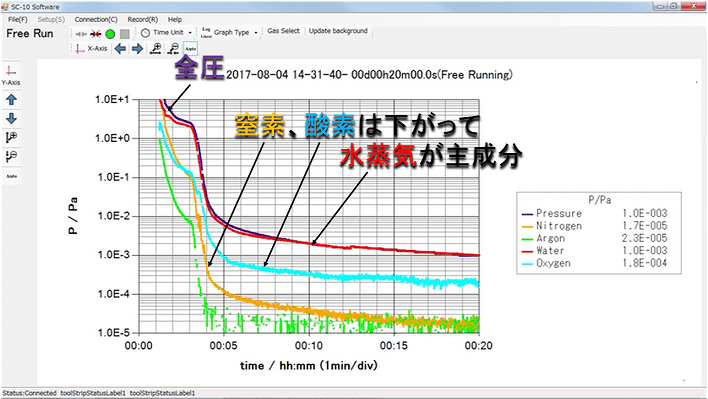Open the Time Unit dropdown

(x=166, y=32)
